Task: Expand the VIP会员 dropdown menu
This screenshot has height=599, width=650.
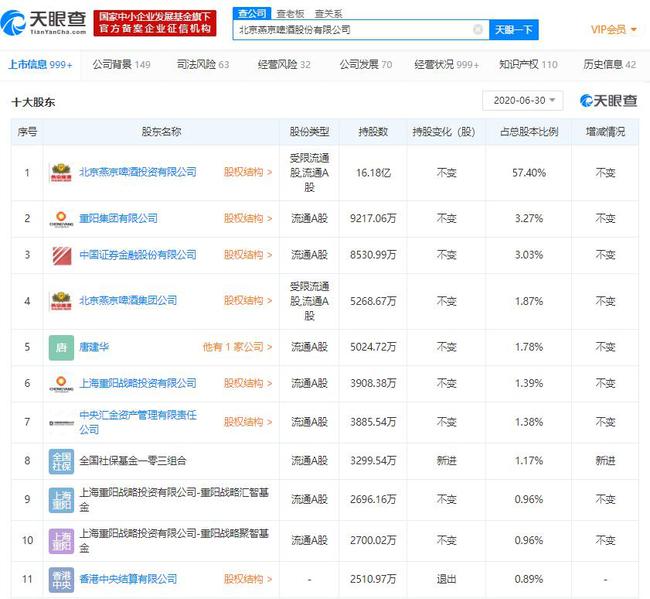Action: 614,30
